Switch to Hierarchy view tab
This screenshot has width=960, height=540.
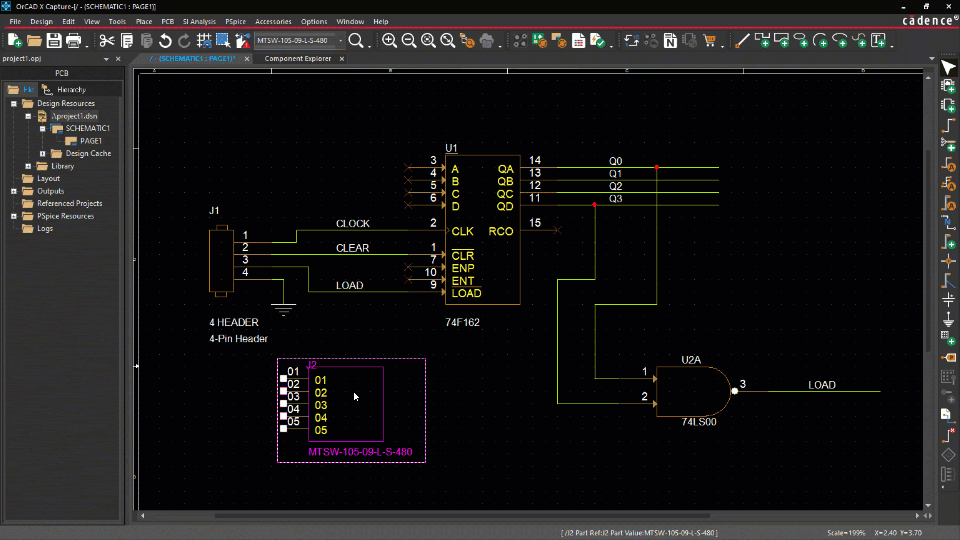64,89
